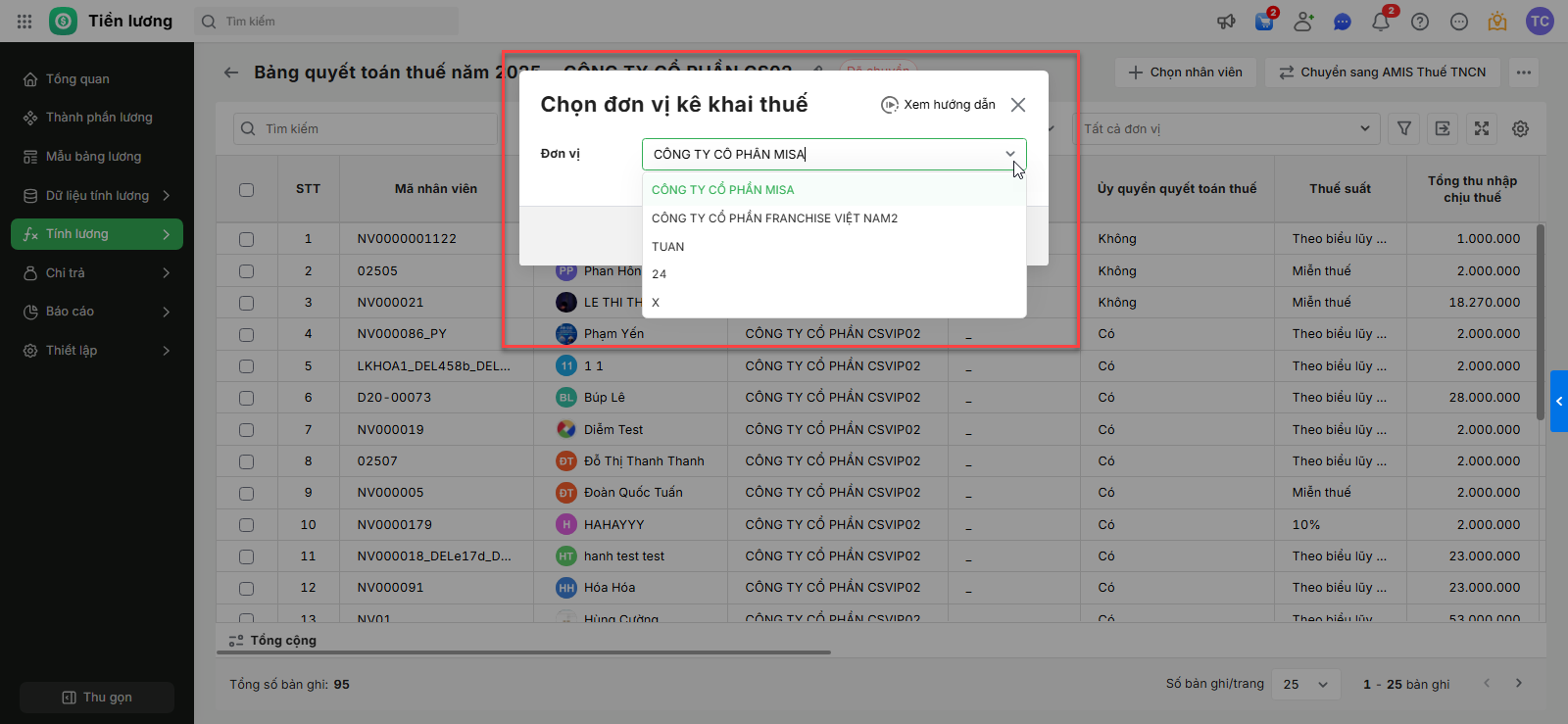Go back using the arrow icon
Image resolution: width=1568 pixels, height=724 pixels.
click(231, 72)
